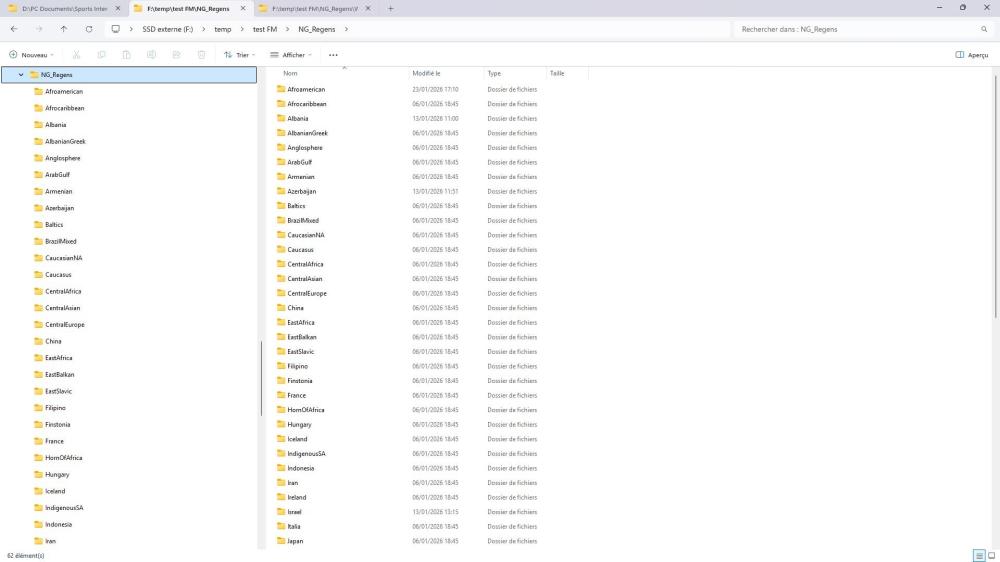
Task: Select CentralEurope folder in file list
Action: pos(307,293)
